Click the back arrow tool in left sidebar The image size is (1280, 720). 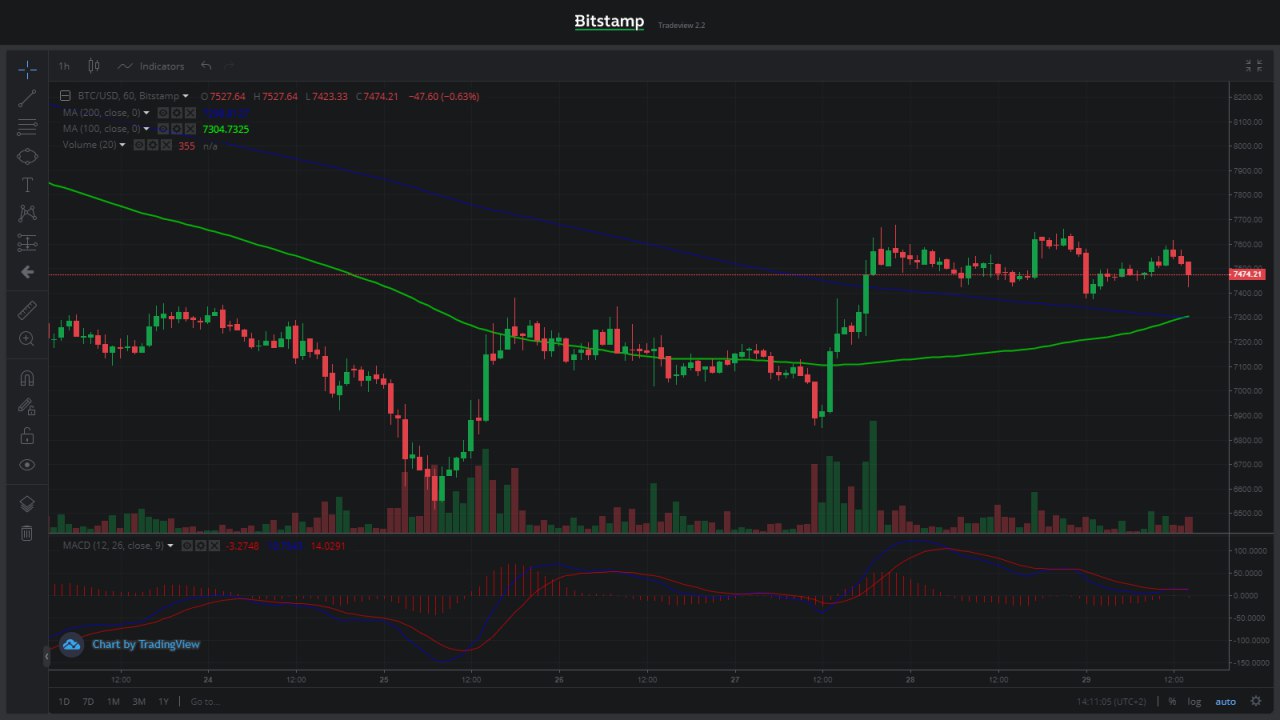[x=27, y=272]
